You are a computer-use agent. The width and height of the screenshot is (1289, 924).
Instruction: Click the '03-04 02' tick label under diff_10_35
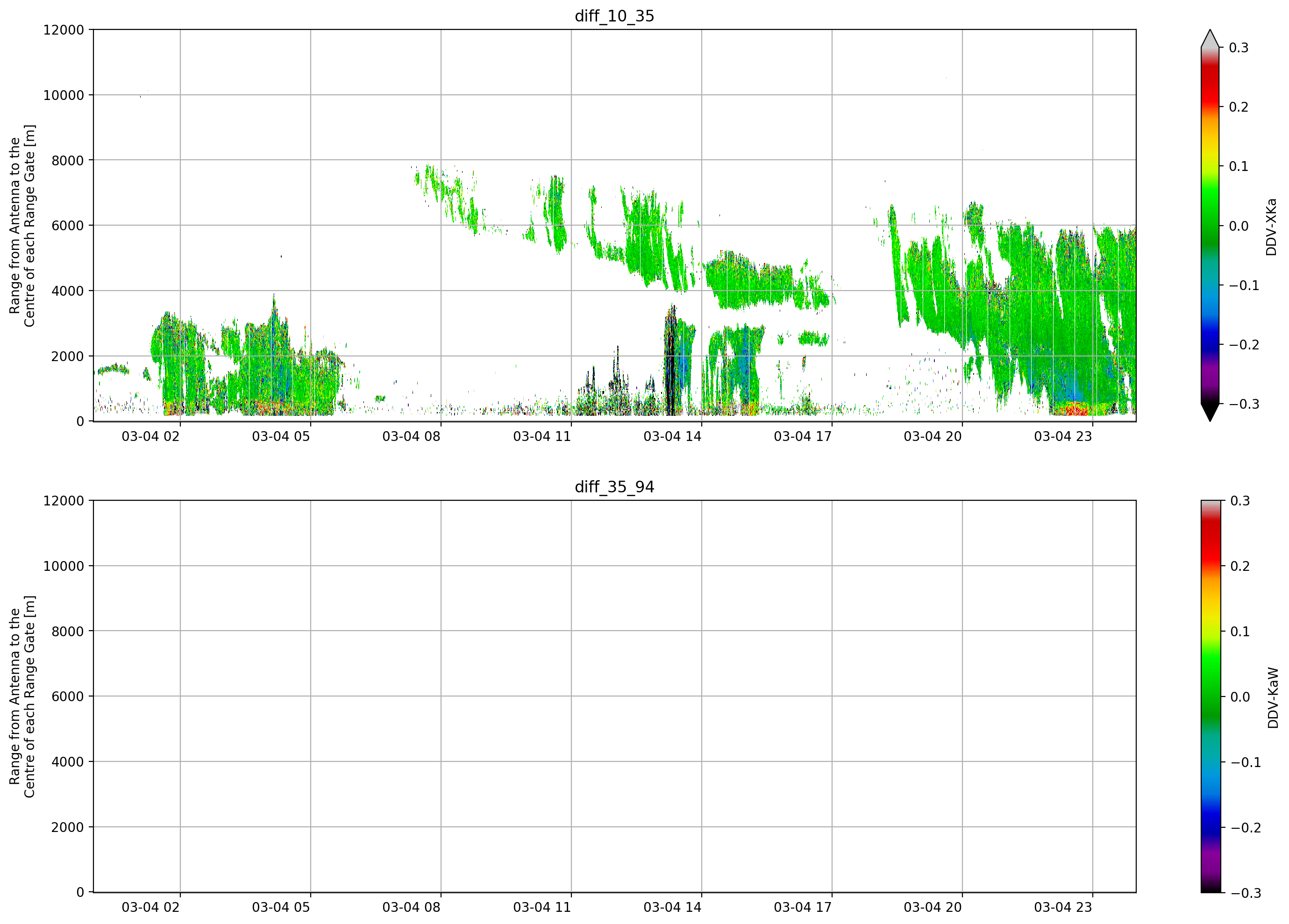(150, 436)
